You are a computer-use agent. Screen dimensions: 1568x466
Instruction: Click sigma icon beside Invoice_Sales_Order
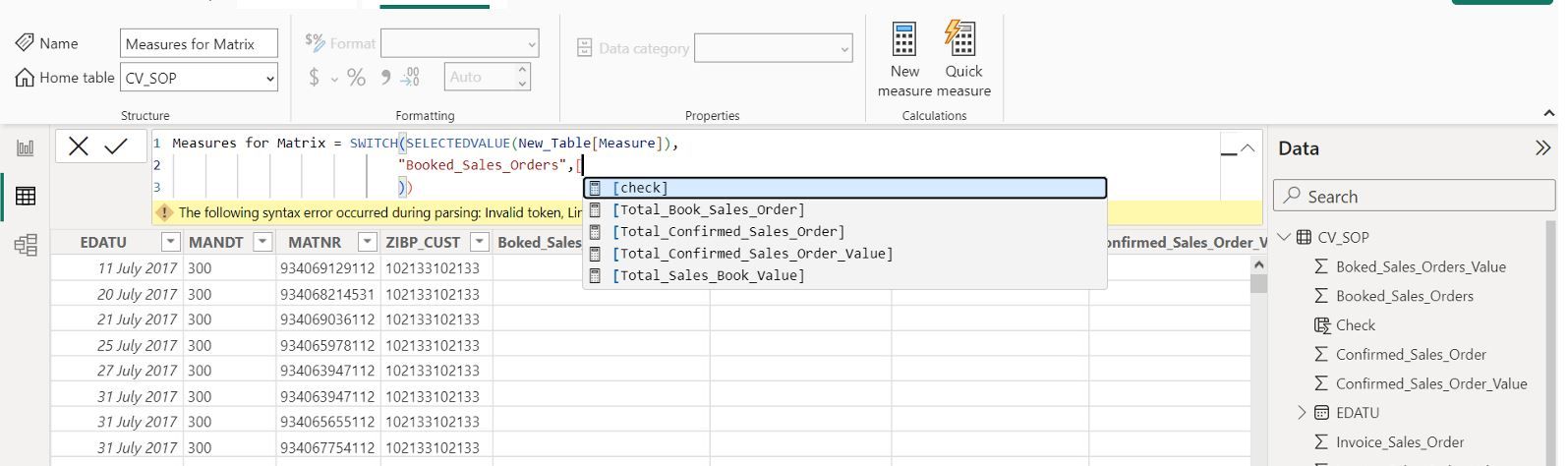click(x=1322, y=442)
